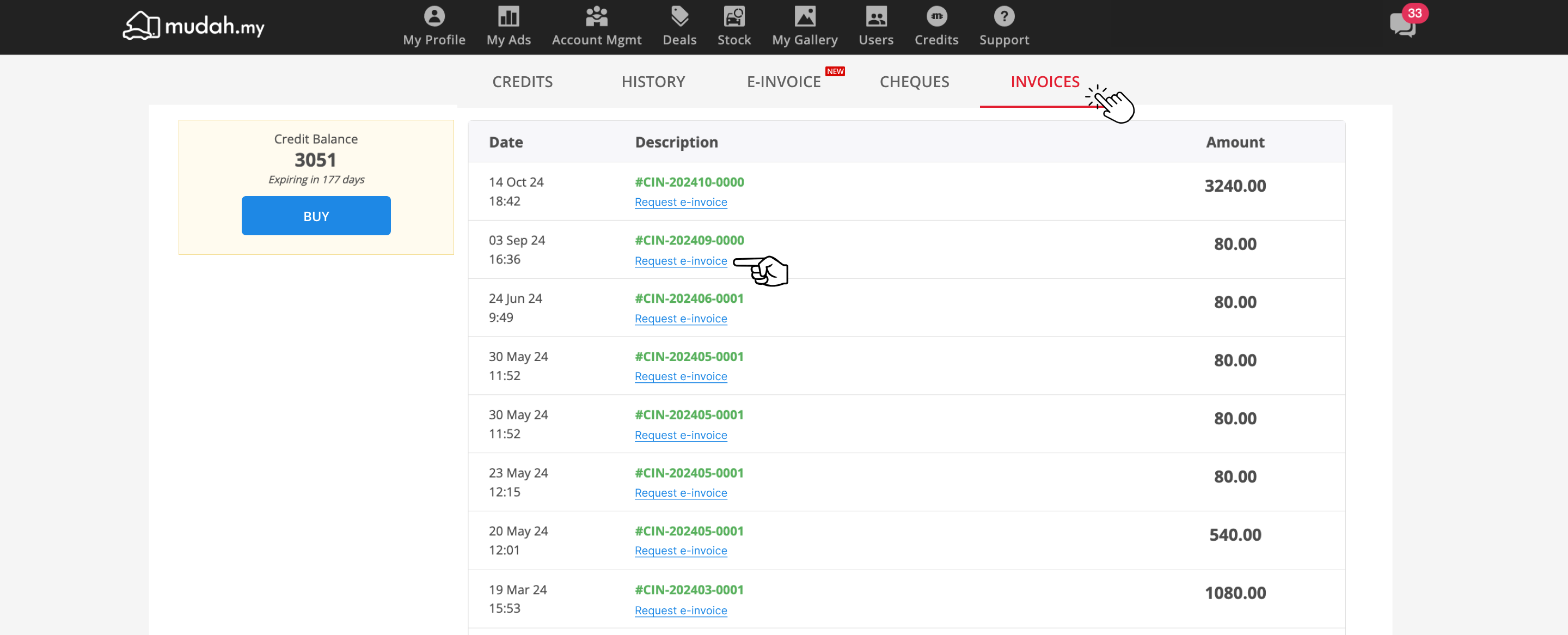1568x635 pixels.
Task: Open Account Mgmt people icon
Action: (597, 16)
